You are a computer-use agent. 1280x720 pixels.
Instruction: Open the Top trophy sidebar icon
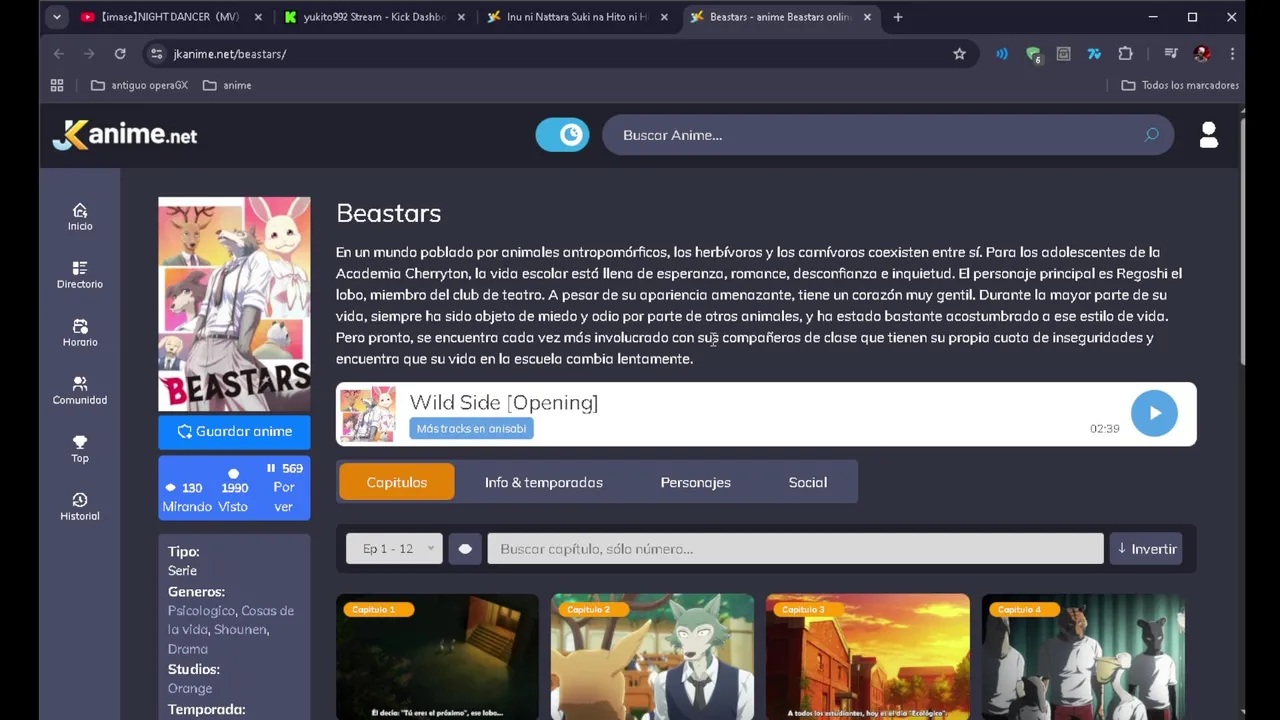click(80, 448)
